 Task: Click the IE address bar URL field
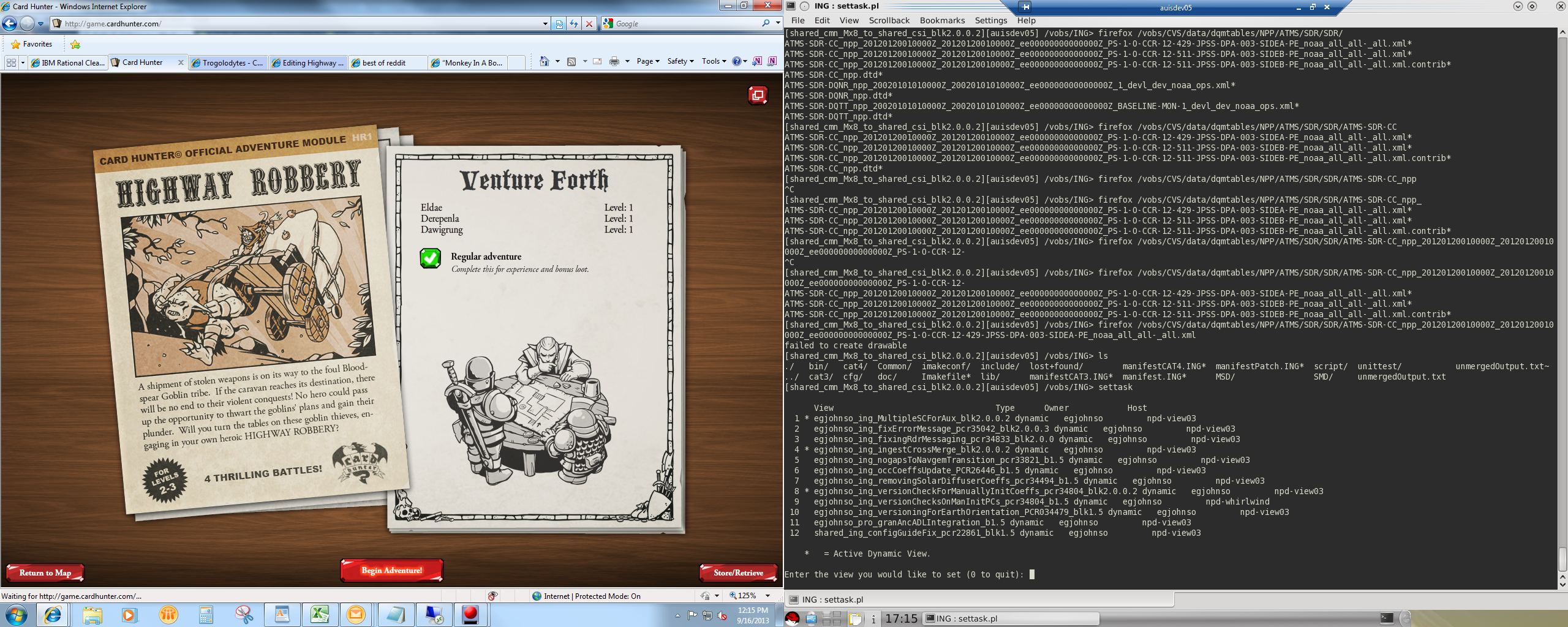(300, 23)
